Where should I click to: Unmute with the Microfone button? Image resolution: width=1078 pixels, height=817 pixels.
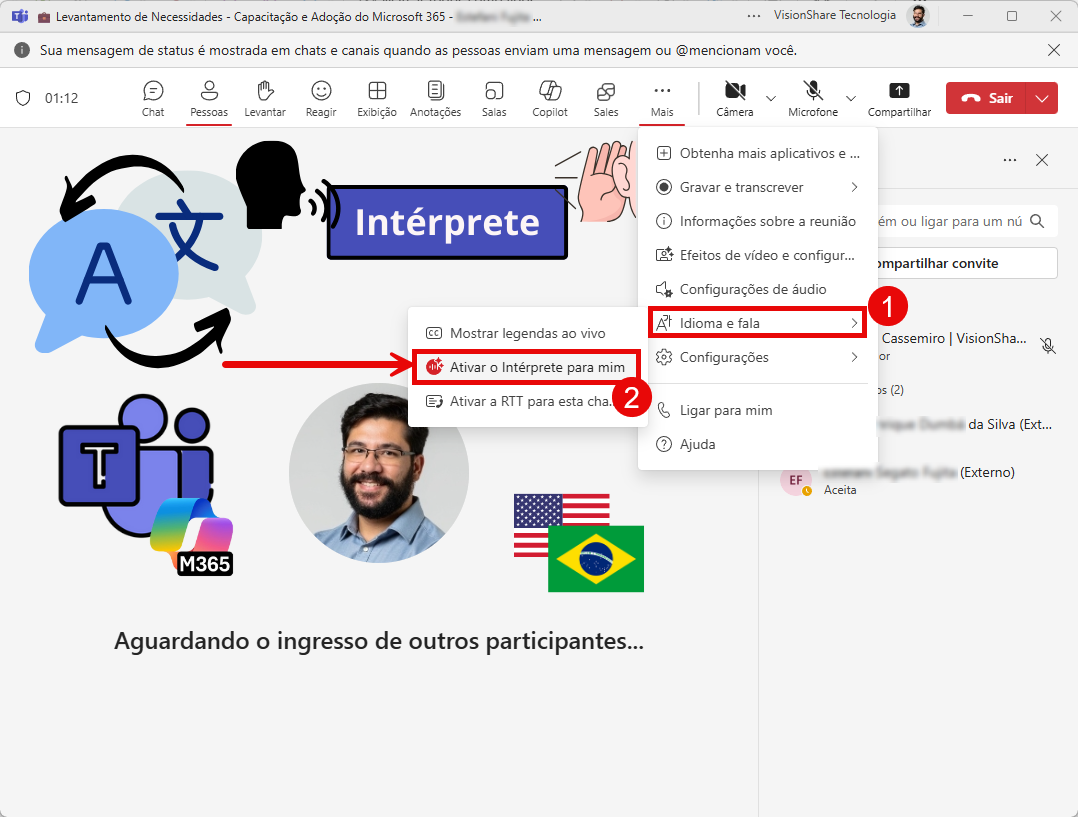click(x=813, y=98)
